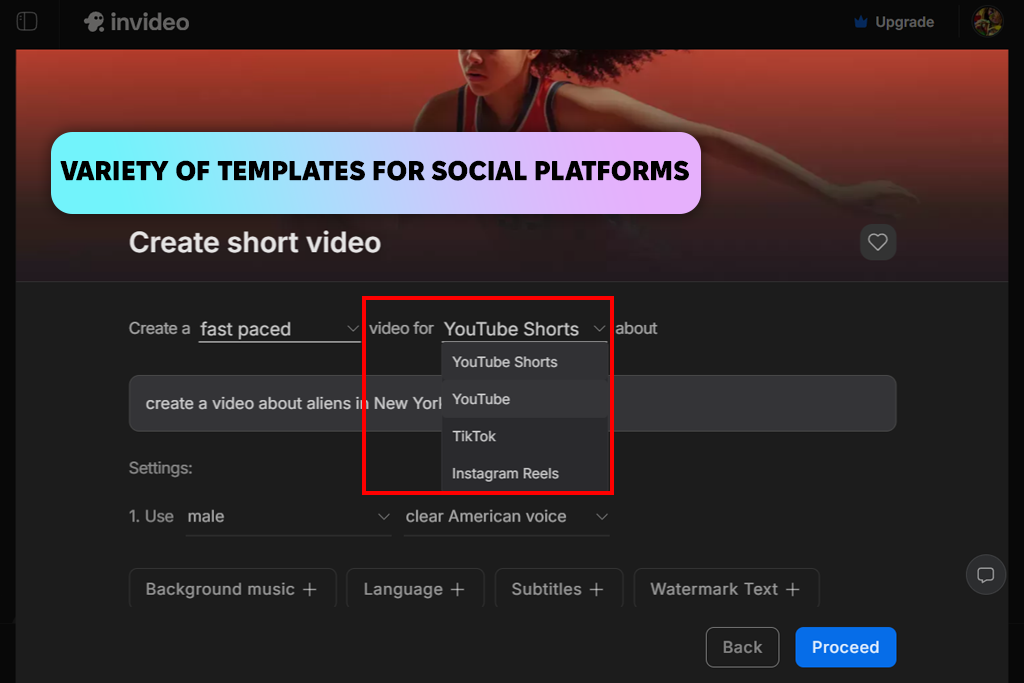Choose TikTok from the platform list
Viewport: 1024px width, 683px height.
click(525, 436)
